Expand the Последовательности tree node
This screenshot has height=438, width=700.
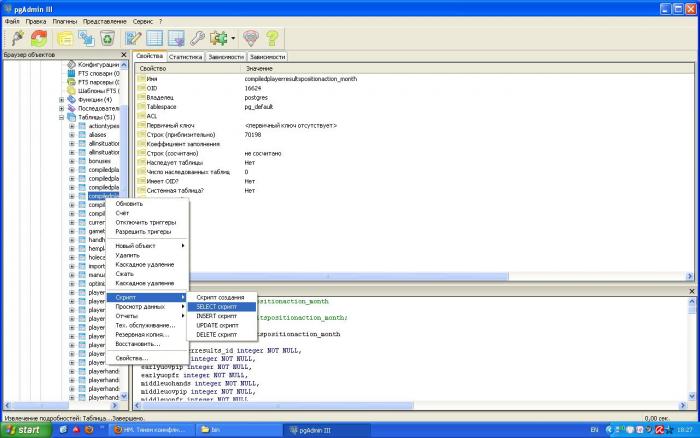pos(62,108)
